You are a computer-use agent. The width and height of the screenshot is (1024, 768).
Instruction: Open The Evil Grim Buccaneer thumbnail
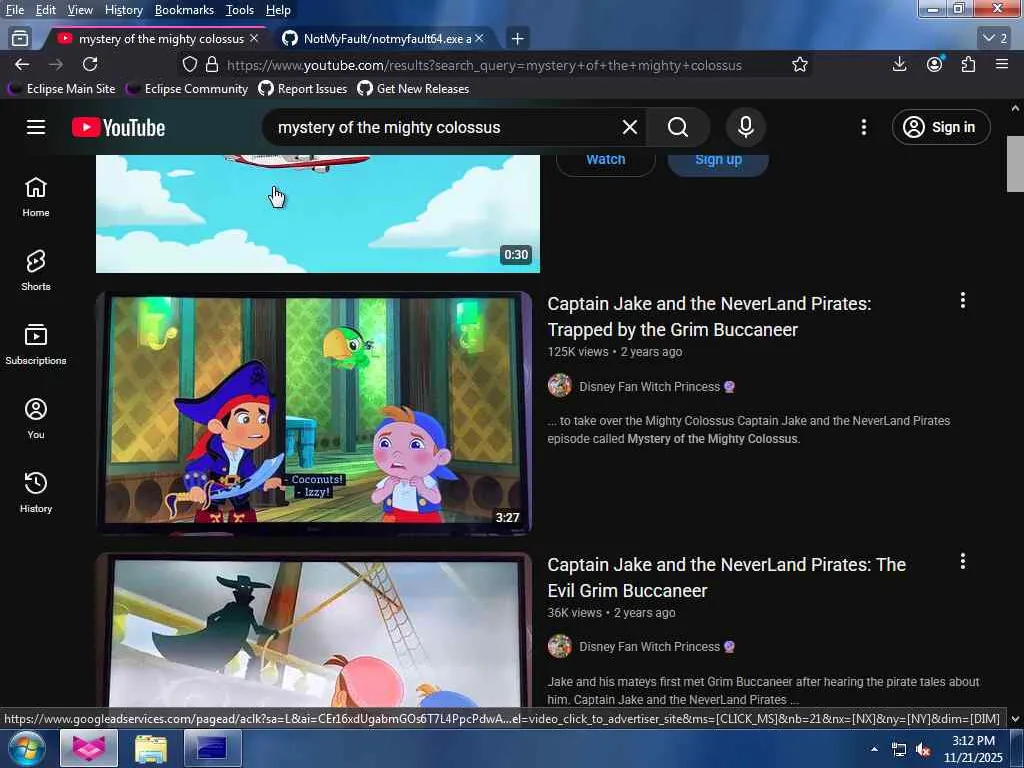click(314, 630)
